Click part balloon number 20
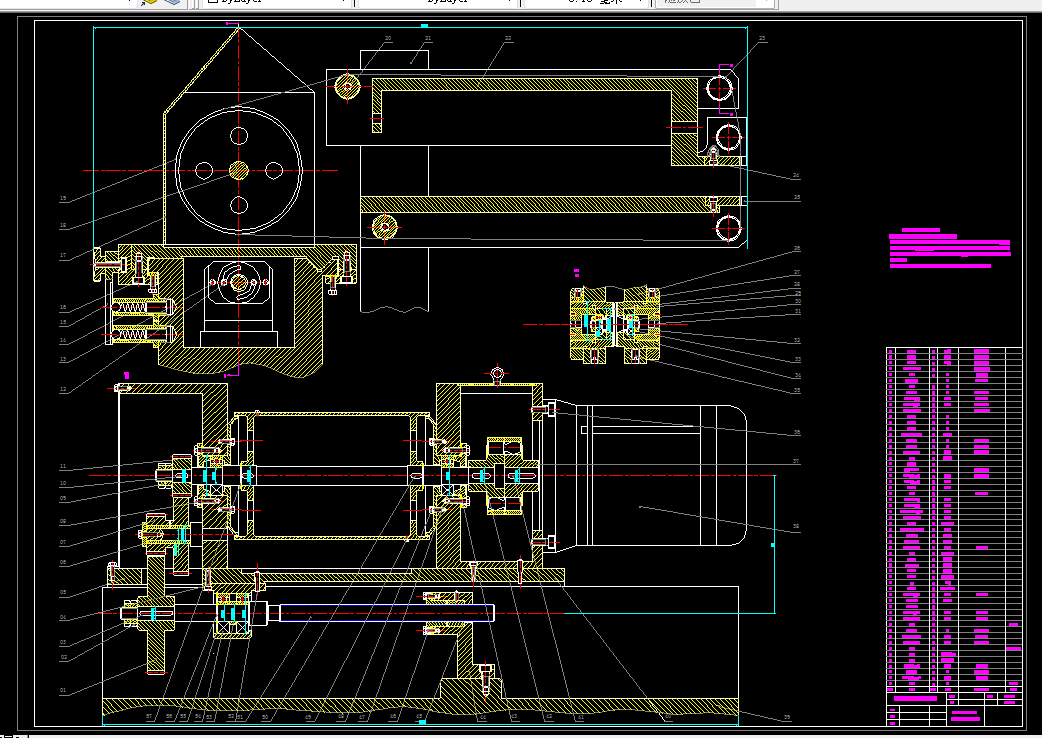Image resolution: width=1042 pixels, height=738 pixels. click(x=388, y=39)
